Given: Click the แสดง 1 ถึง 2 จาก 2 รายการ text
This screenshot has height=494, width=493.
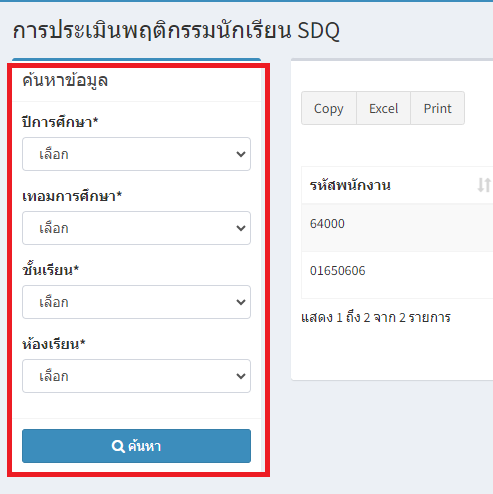Looking at the screenshot, I should pos(376,318).
